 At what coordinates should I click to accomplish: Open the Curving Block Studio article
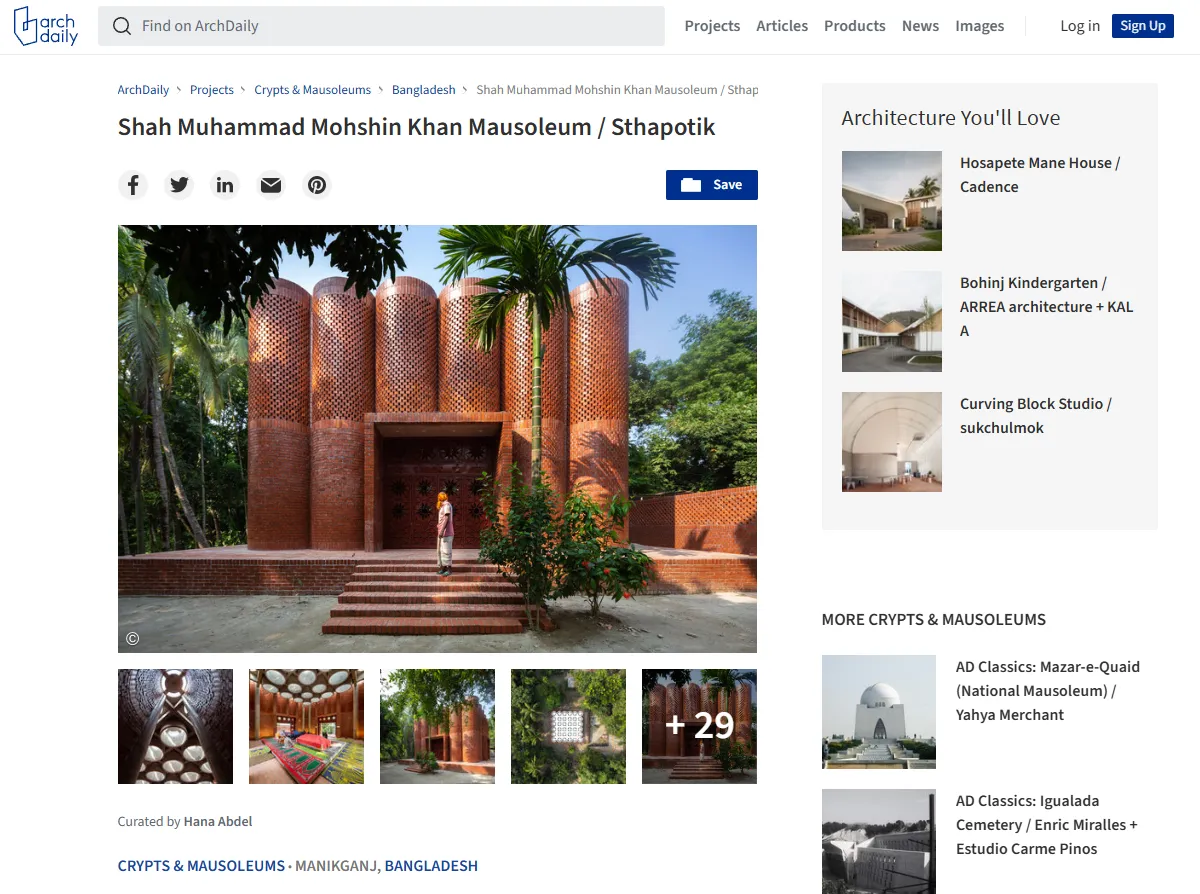coord(1036,416)
